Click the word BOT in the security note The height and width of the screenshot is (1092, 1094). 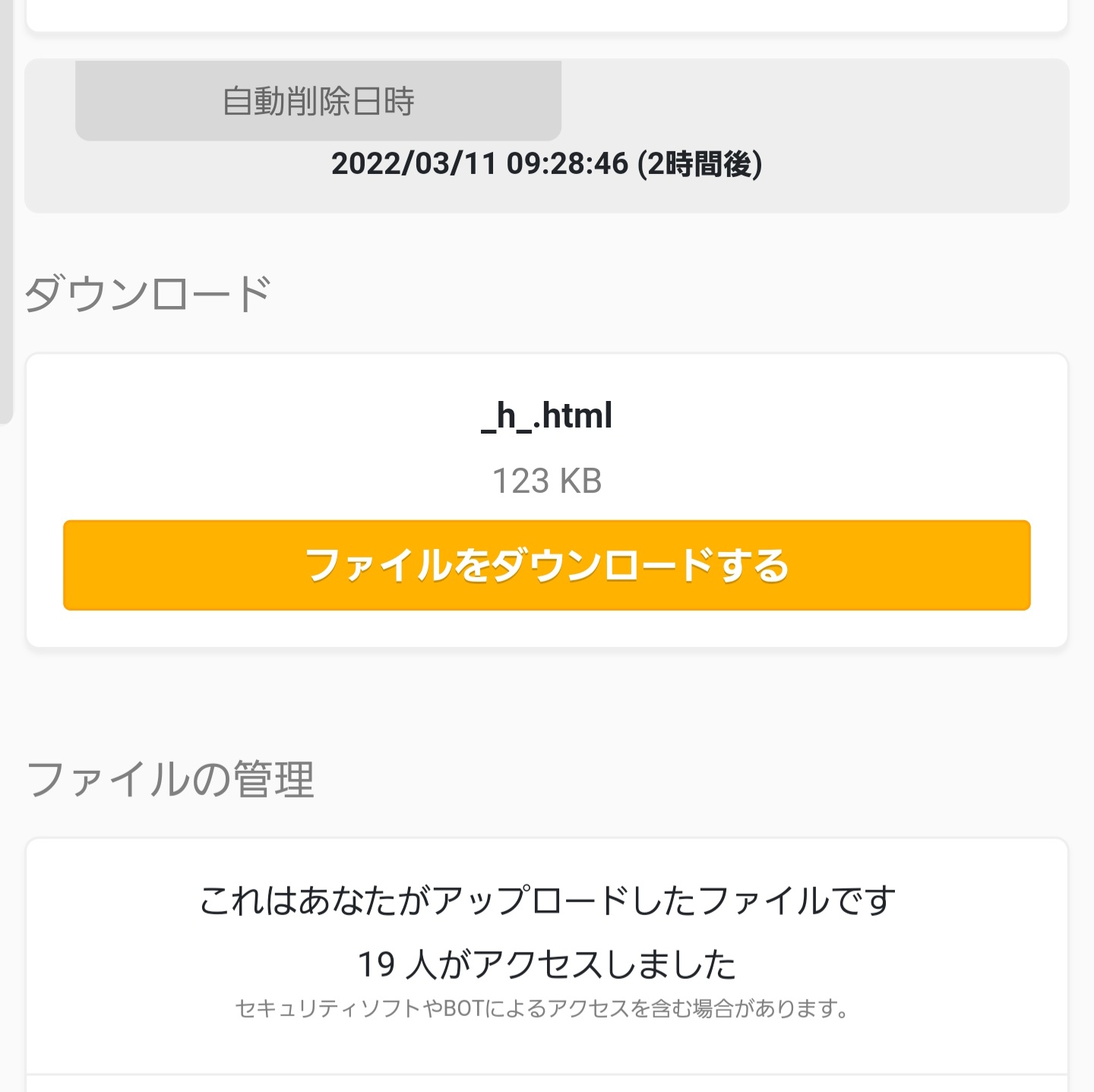[x=463, y=1008]
